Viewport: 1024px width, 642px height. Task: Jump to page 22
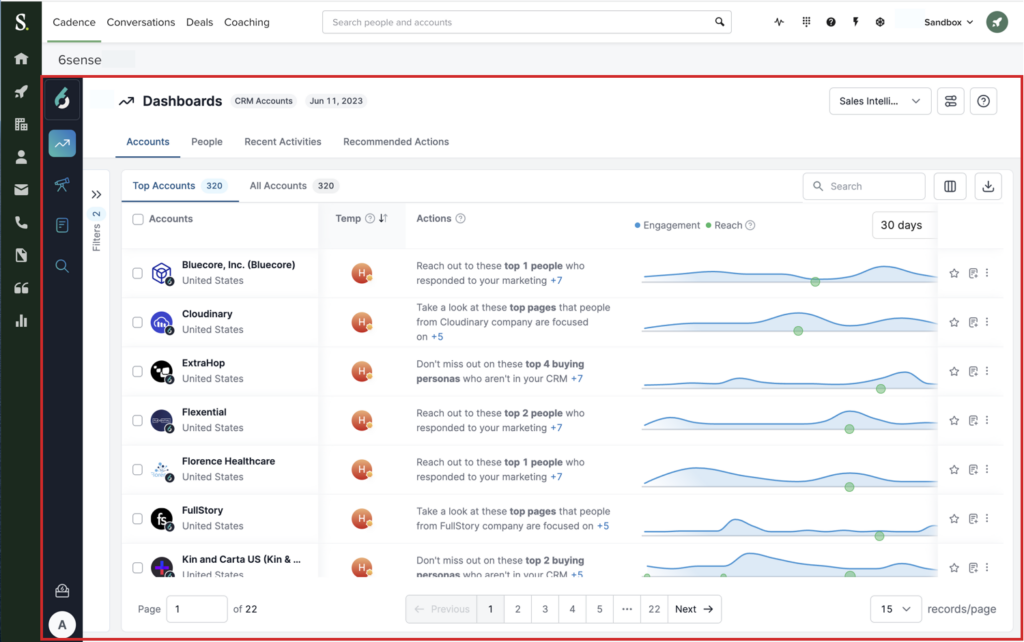pyautogui.click(x=654, y=609)
